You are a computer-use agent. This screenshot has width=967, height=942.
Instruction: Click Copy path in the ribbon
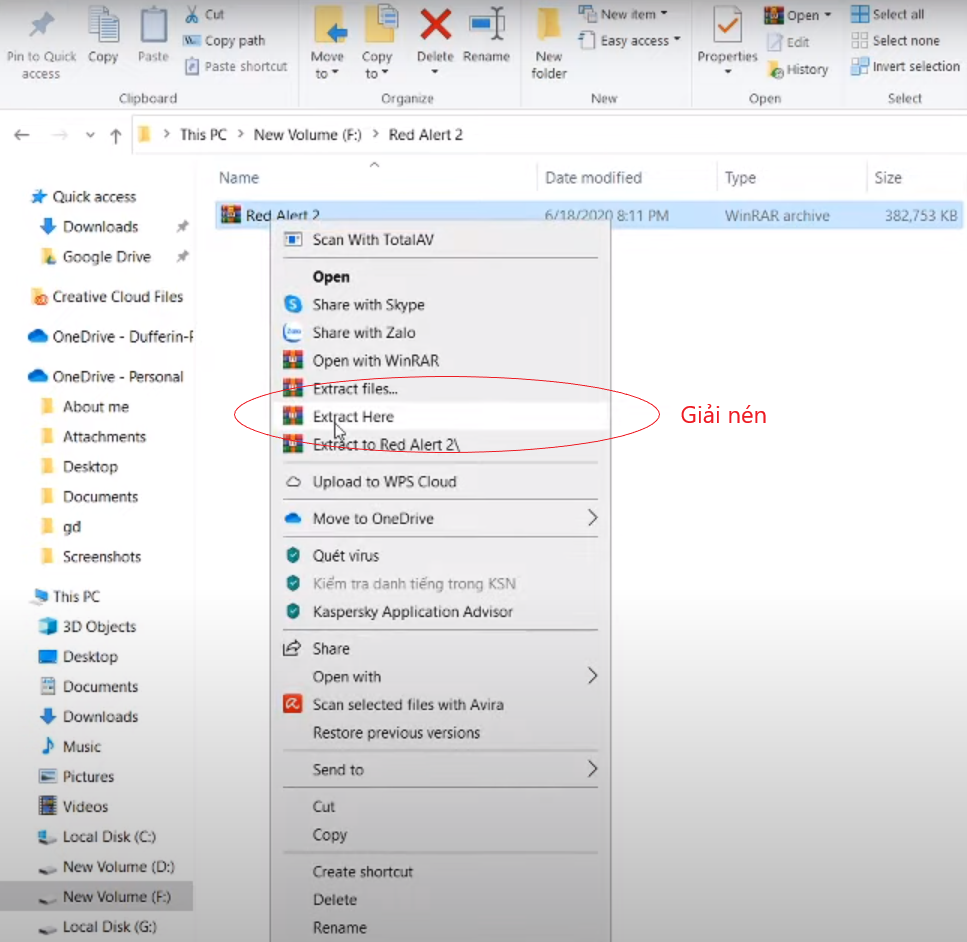224,41
